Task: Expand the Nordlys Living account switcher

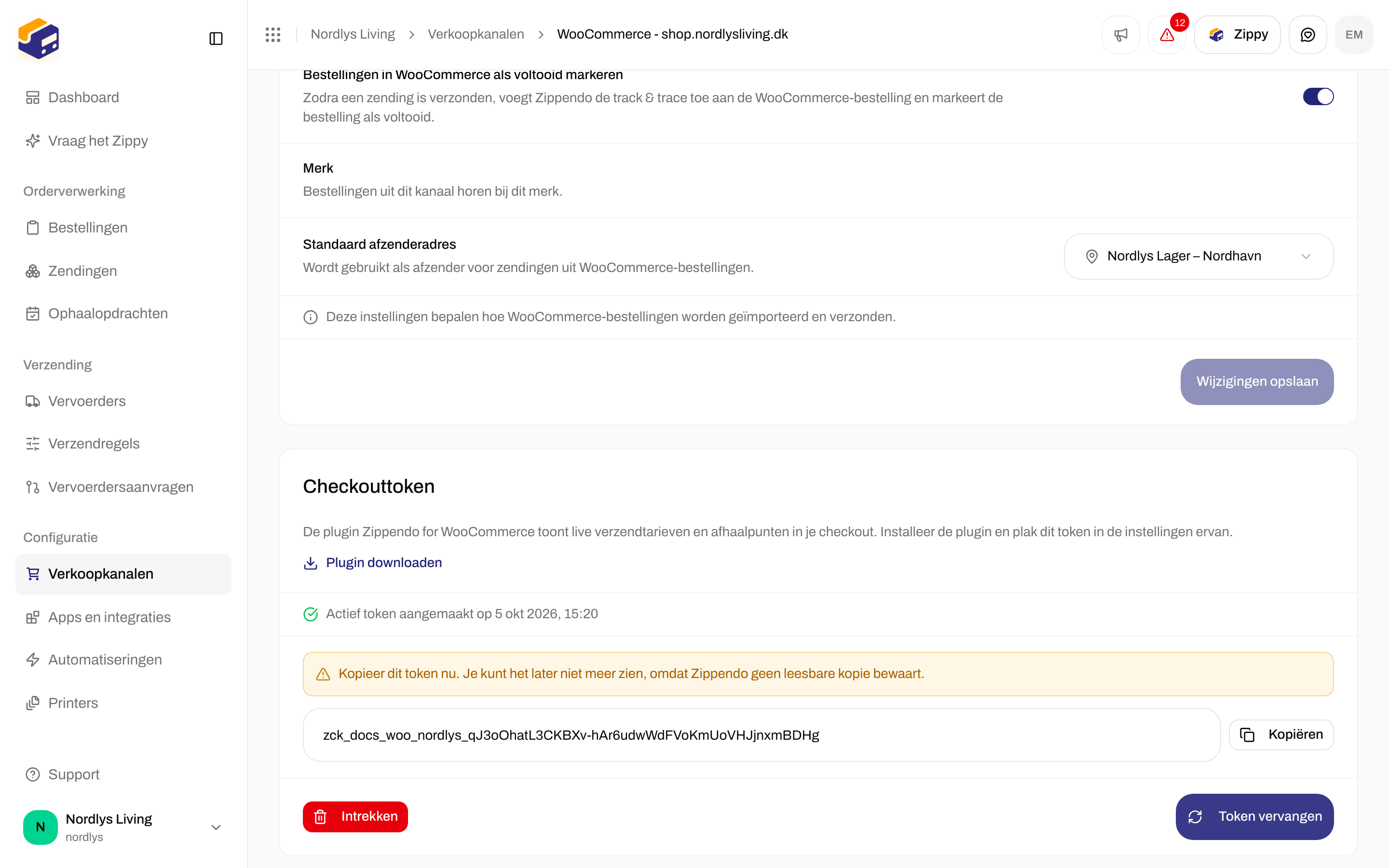Action: [123, 827]
